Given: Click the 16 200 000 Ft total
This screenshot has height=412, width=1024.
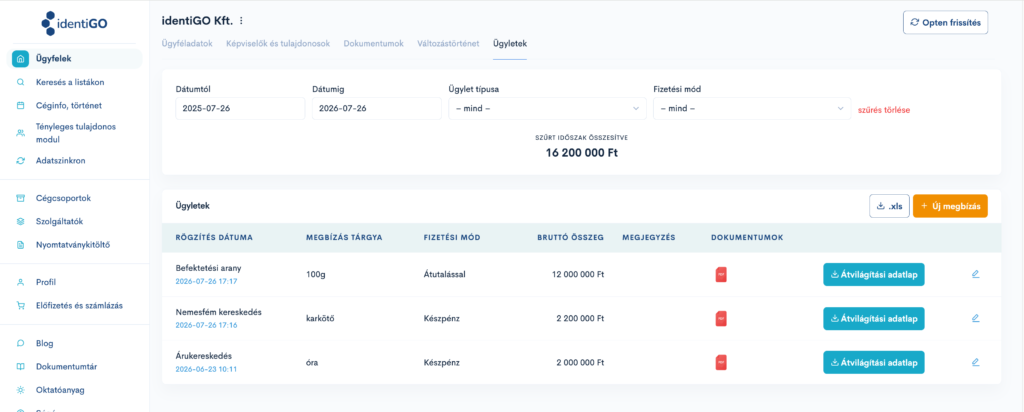Looking at the screenshot, I should [582, 153].
